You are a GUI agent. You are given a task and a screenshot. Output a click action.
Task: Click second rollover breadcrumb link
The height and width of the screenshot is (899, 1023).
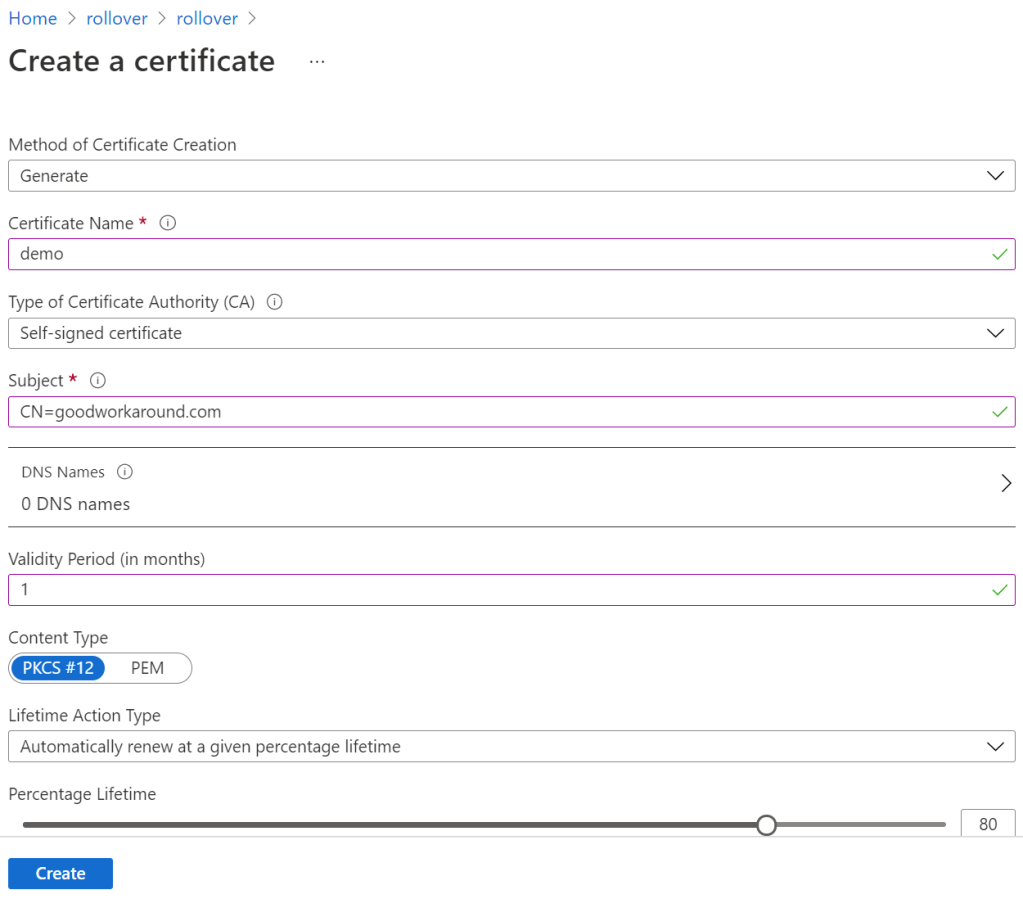[207, 18]
